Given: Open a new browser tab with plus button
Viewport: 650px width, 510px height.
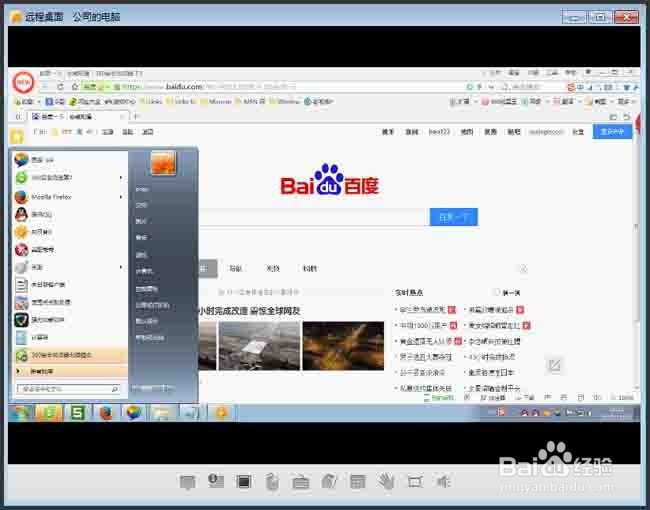Looking at the screenshot, I should pos(136,117).
